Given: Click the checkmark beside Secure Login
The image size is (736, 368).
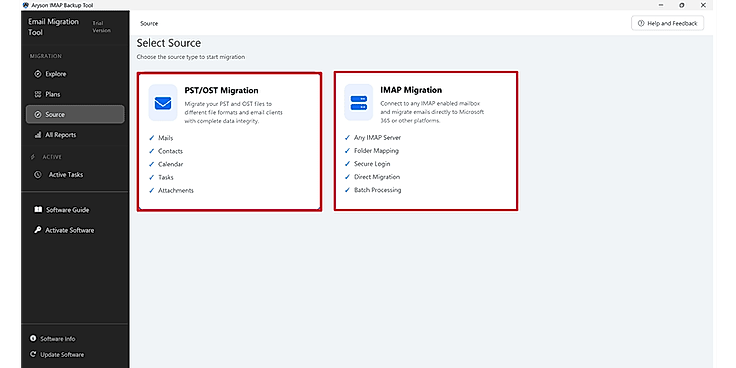Looking at the screenshot, I should [347, 164].
